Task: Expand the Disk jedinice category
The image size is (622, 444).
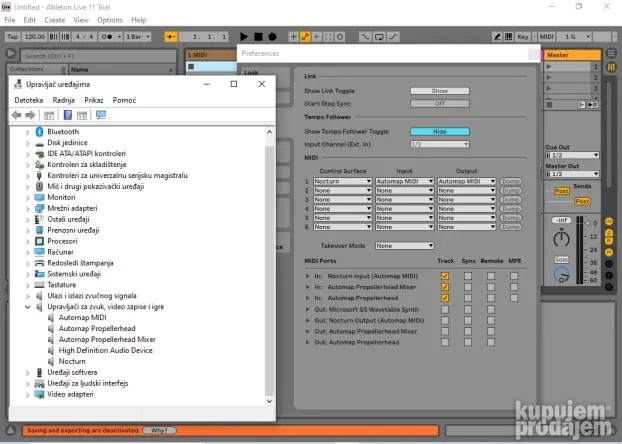Action: 27,143
